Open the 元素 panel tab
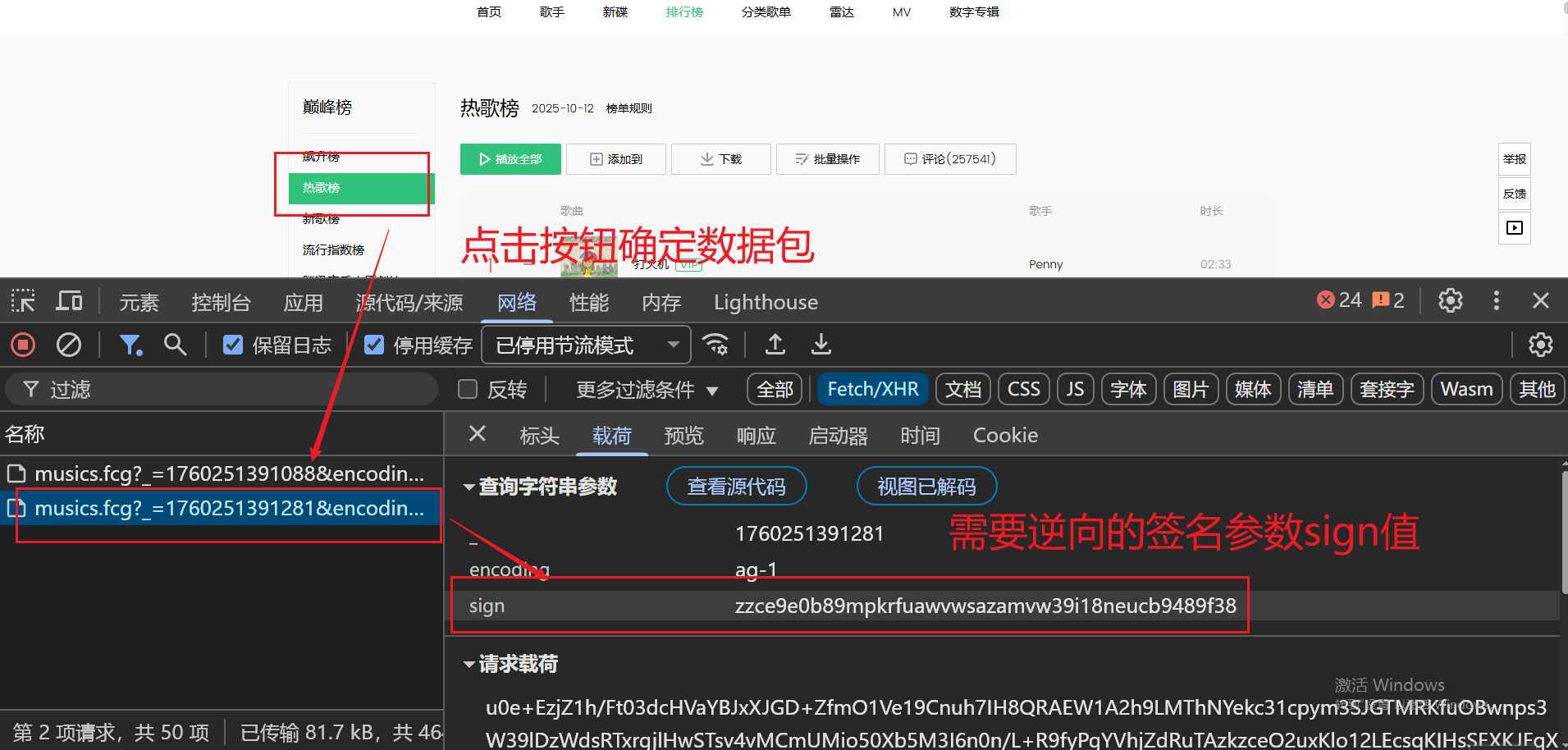Image resolution: width=1568 pixels, height=750 pixels. click(x=139, y=302)
